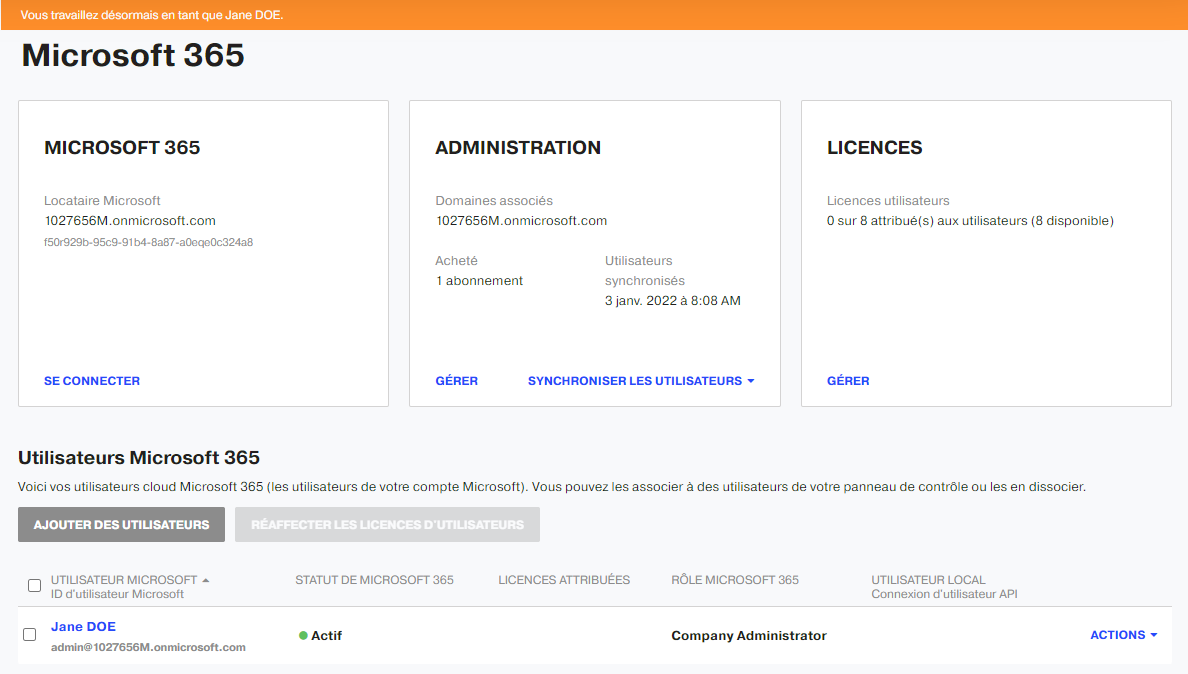Screen dimensions: 1188x674
Task: Click the UTILISATEUR LOCAL column header
Action: [928, 580]
